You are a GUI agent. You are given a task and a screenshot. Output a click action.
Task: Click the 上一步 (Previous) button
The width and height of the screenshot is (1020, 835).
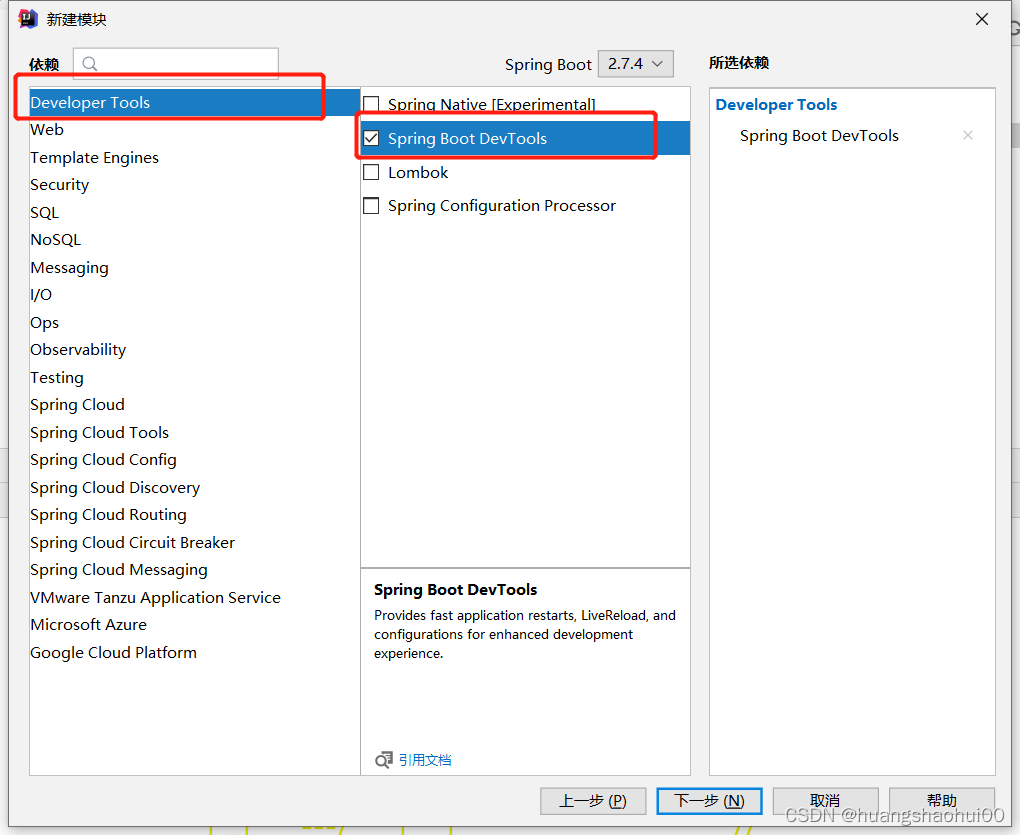pyautogui.click(x=593, y=800)
